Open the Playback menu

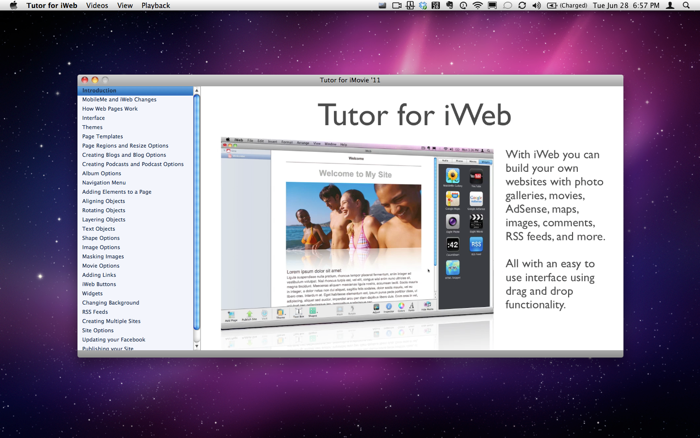155,5
